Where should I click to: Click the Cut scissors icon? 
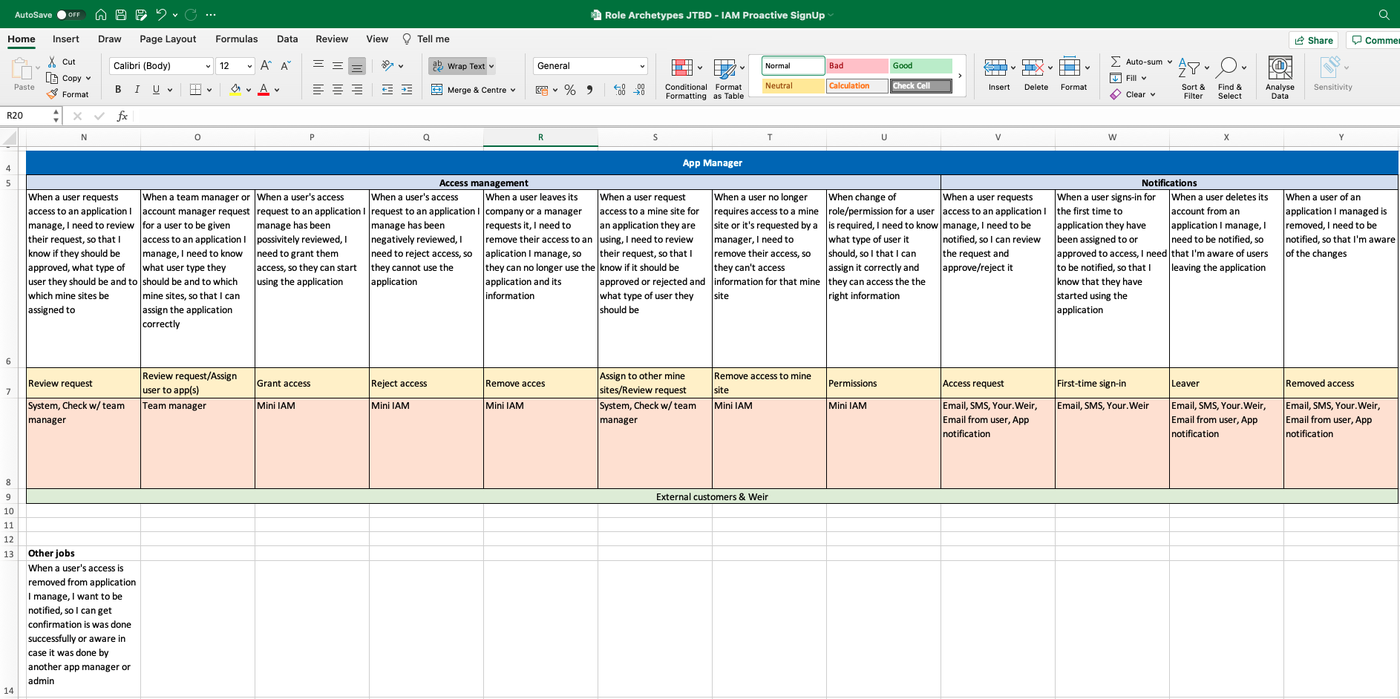[x=53, y=62]
